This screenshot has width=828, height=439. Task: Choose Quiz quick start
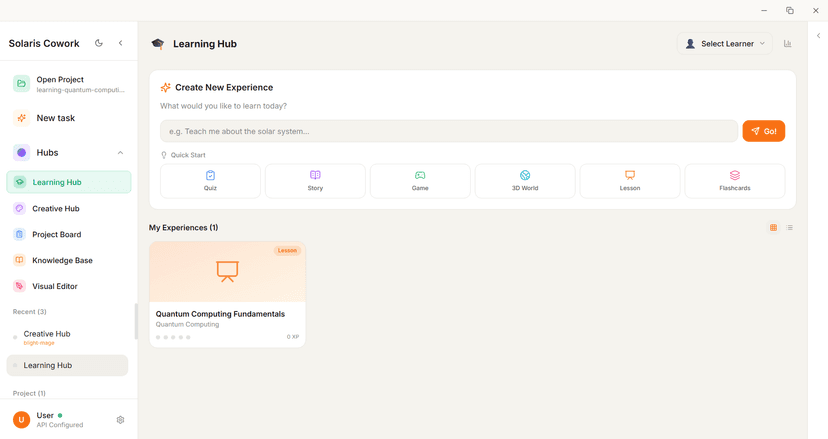pos(210,181)
